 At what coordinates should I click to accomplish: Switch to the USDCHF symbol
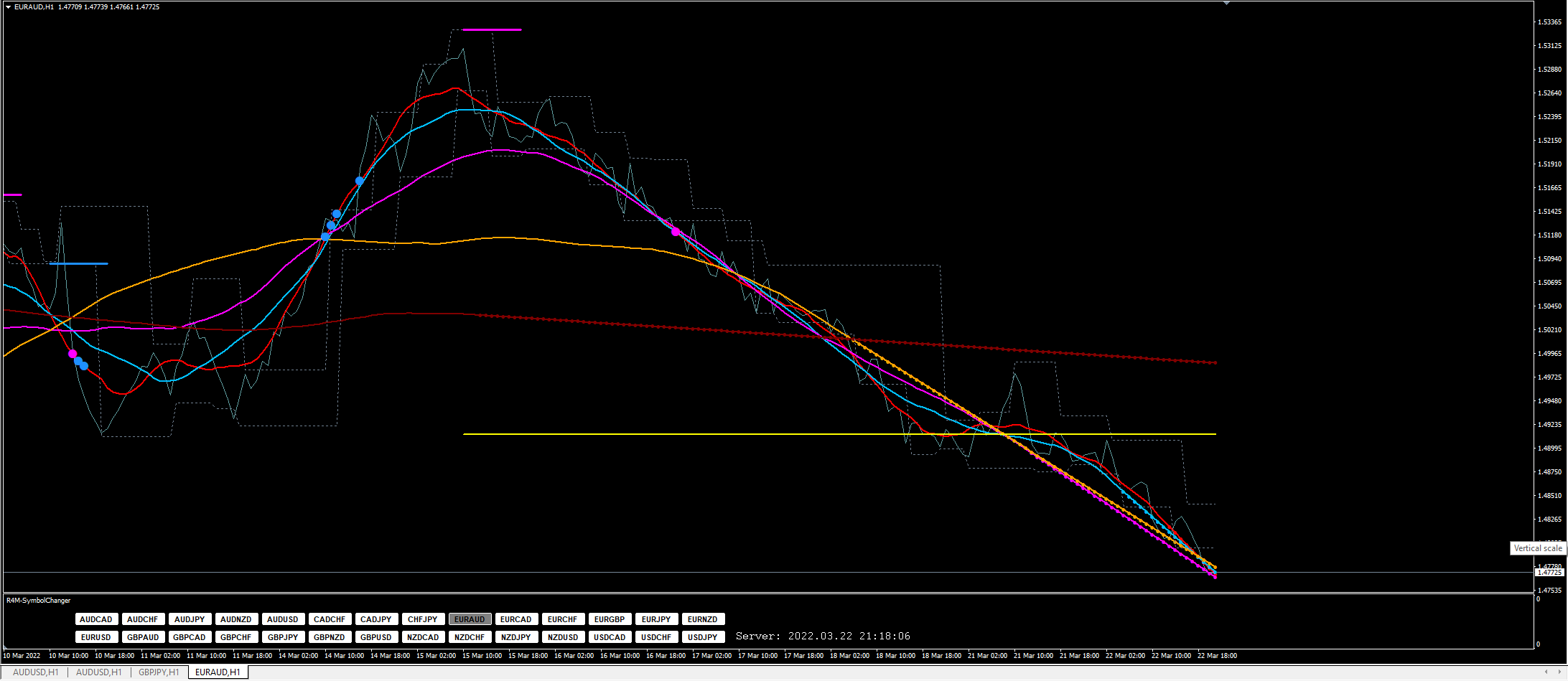click(656, 637)
